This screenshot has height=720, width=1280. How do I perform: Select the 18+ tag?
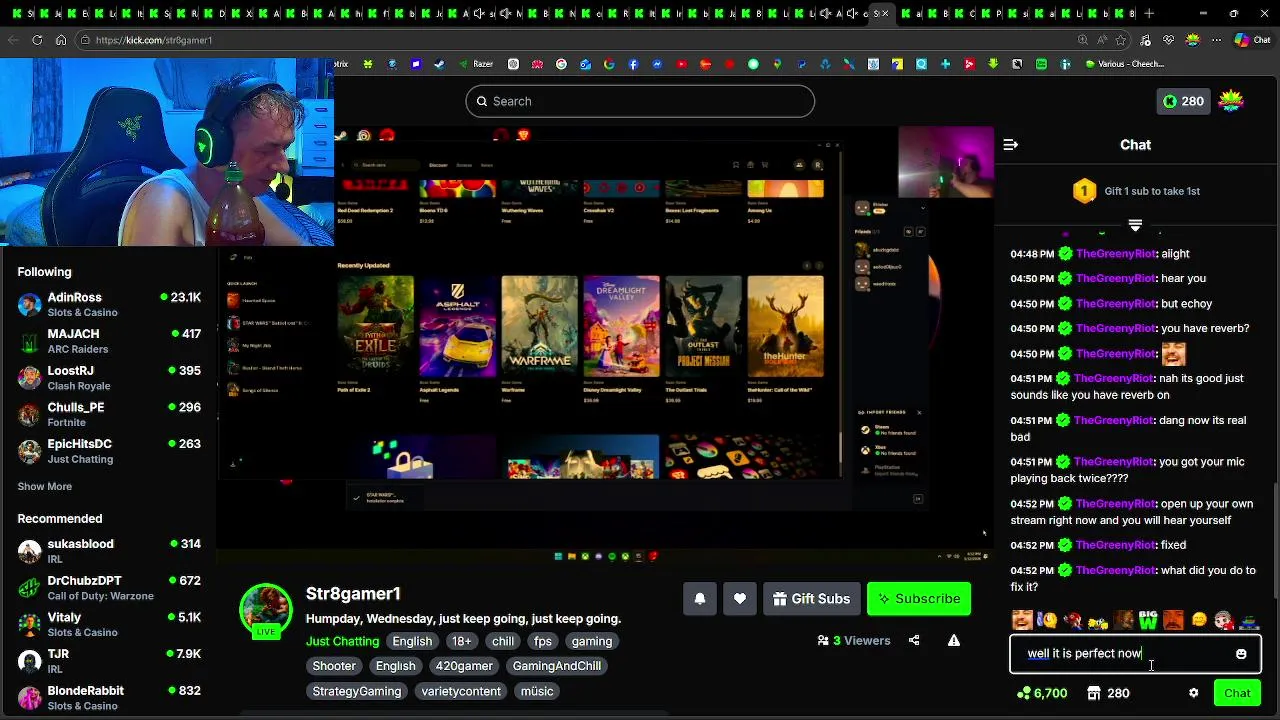[x=461, y=641]
